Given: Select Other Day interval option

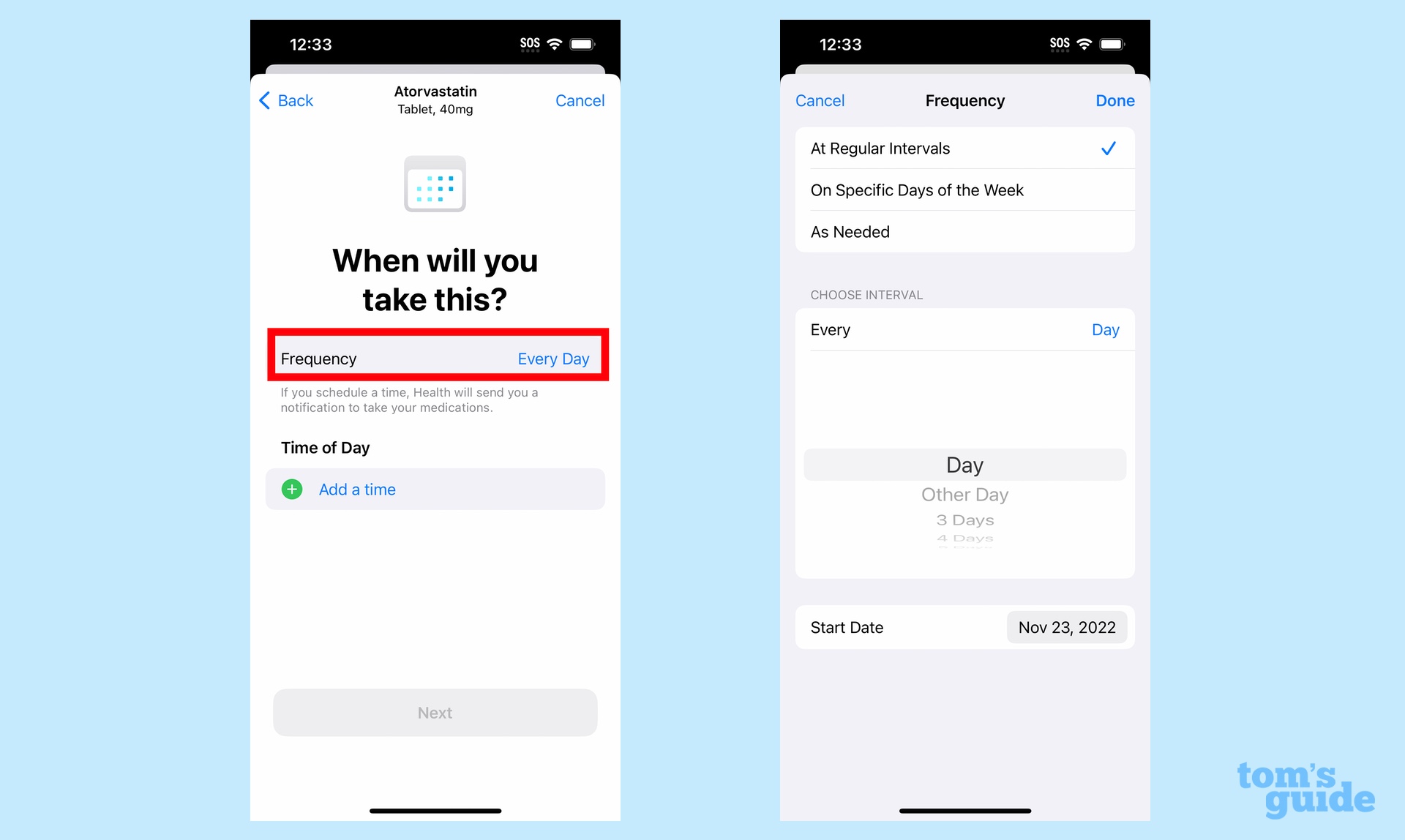Looking at the screenshot, I should pos(965,494).
